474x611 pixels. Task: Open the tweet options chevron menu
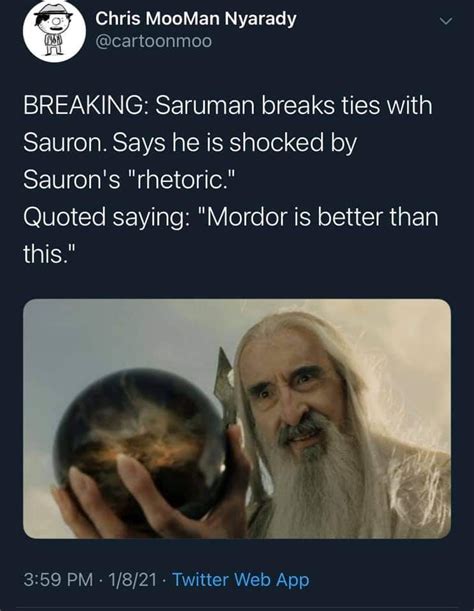click(446, 21)
